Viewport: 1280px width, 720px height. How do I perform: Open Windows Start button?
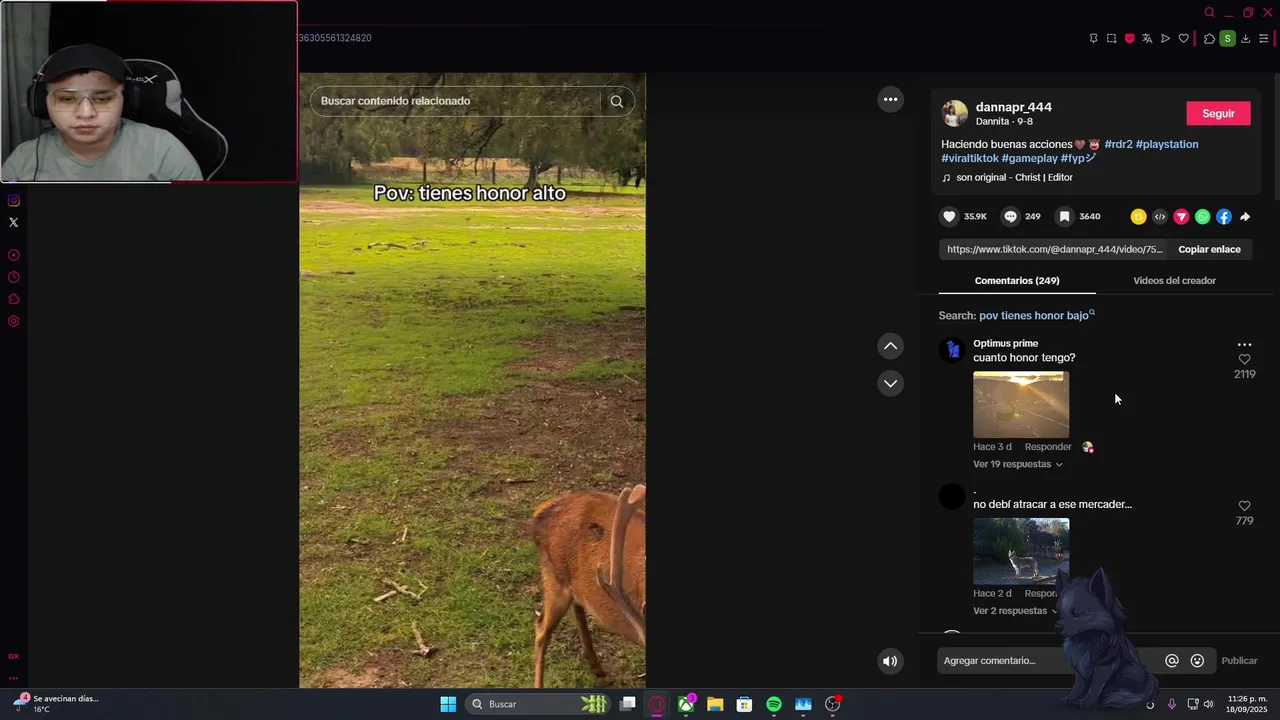tap(448, 704)
